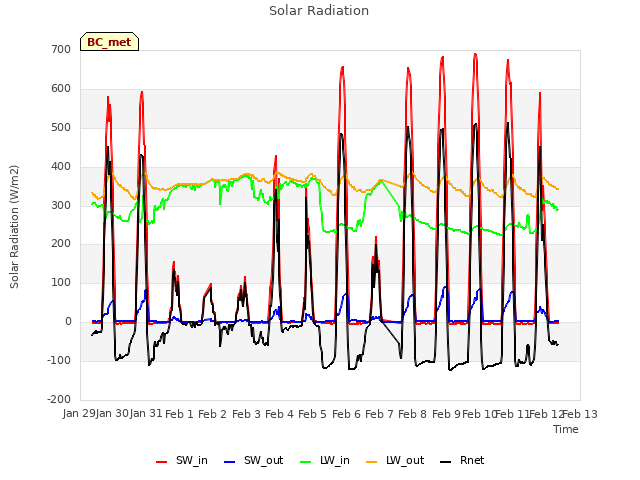Select the BC_met label box

[109, 42]
